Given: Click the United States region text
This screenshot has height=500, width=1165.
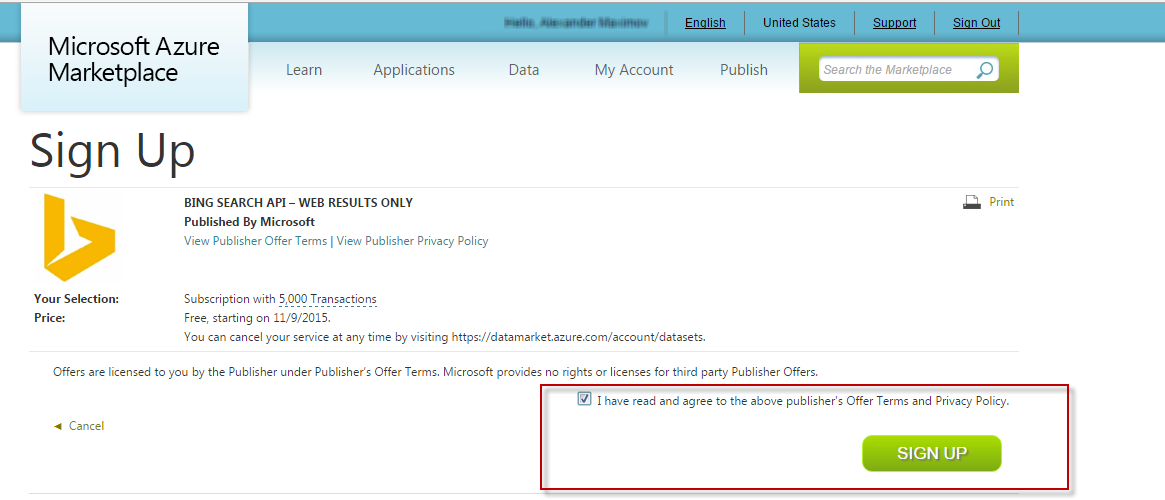Looking at the screenshot, I should [799, 23].
